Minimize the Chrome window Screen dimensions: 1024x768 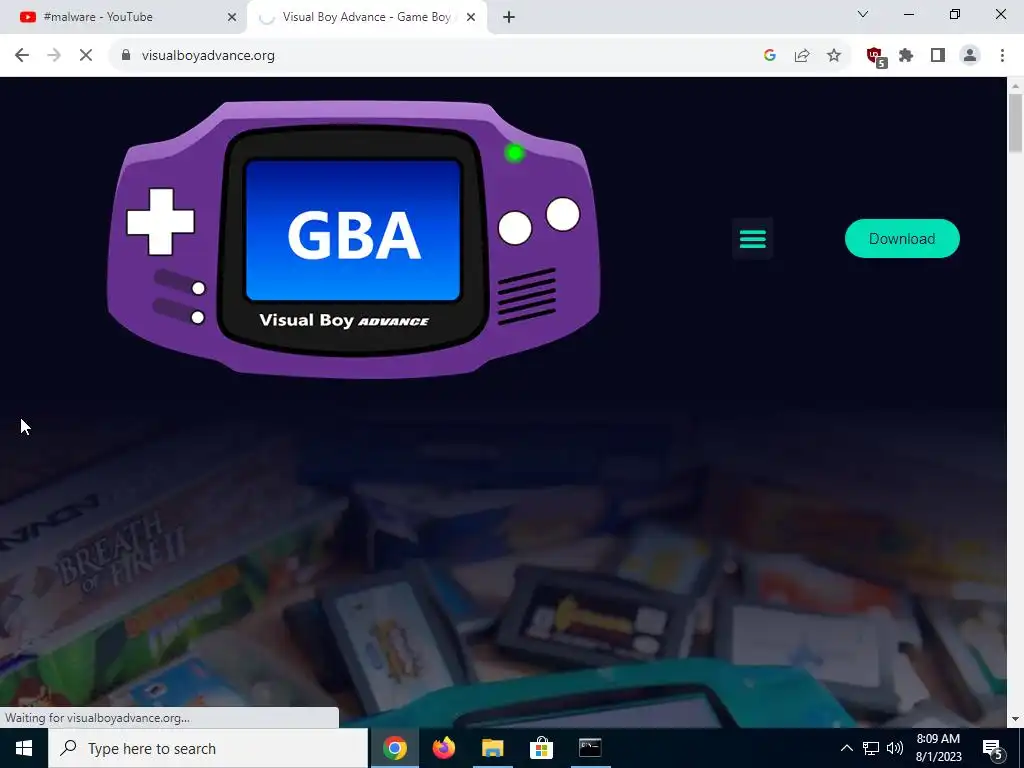[908, 14]
